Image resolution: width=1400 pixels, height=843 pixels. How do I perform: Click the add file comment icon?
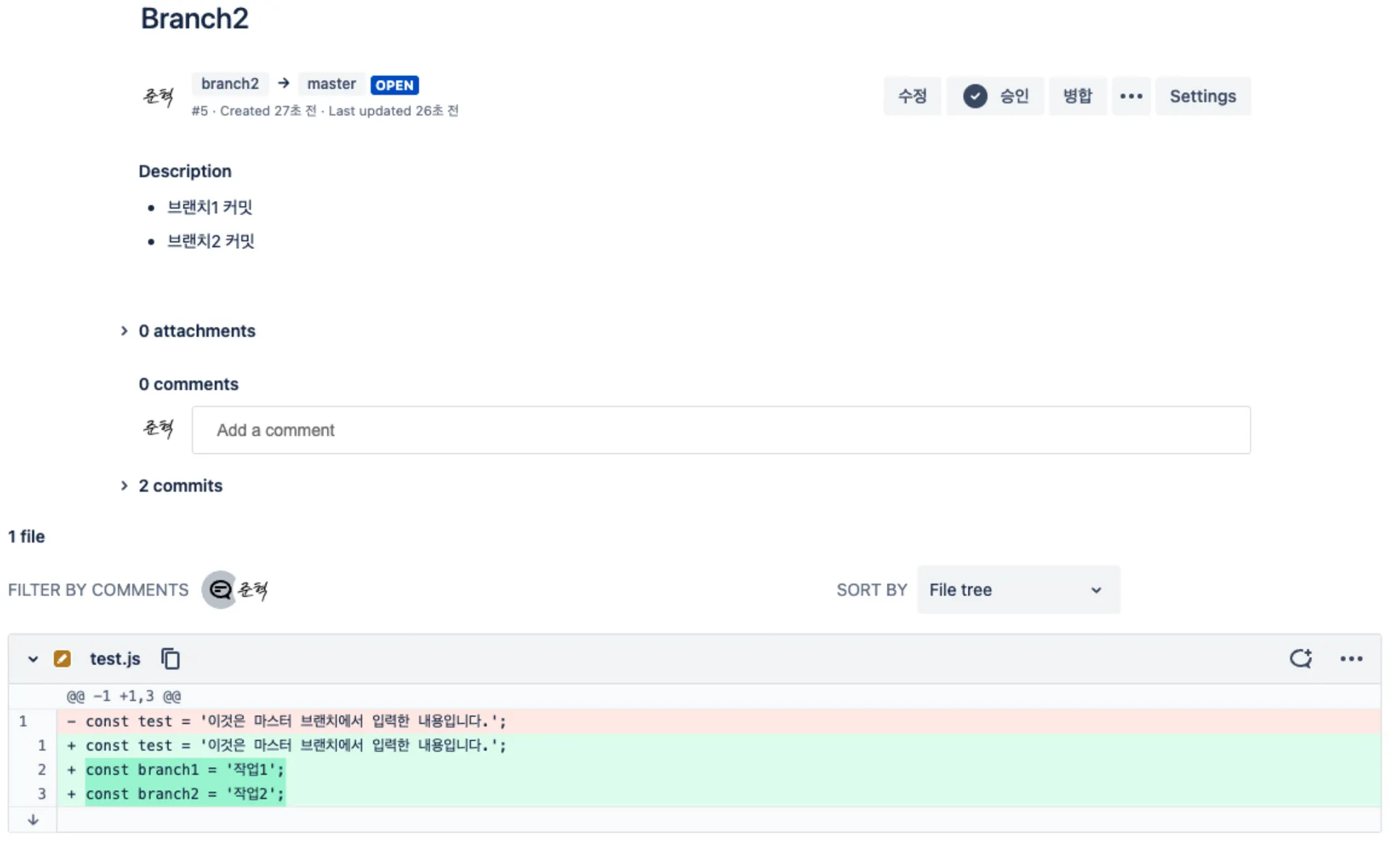pos(1300,658)
